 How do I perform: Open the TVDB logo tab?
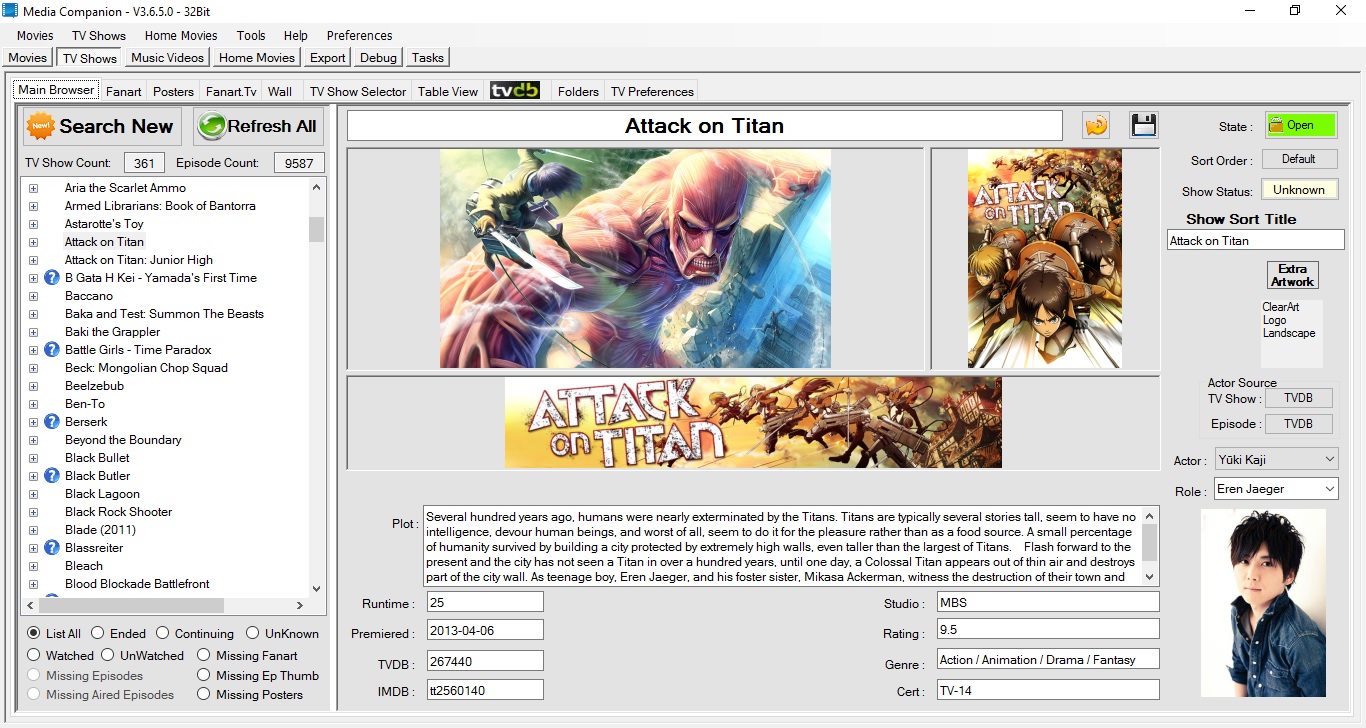[515, 91]
